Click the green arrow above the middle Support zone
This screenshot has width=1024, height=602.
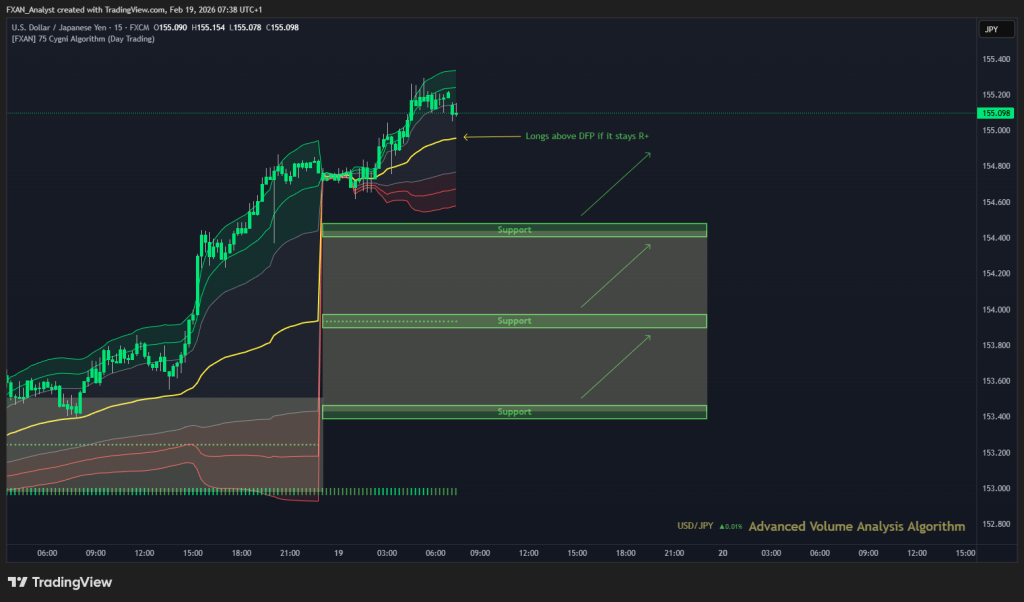coord(615,275)
